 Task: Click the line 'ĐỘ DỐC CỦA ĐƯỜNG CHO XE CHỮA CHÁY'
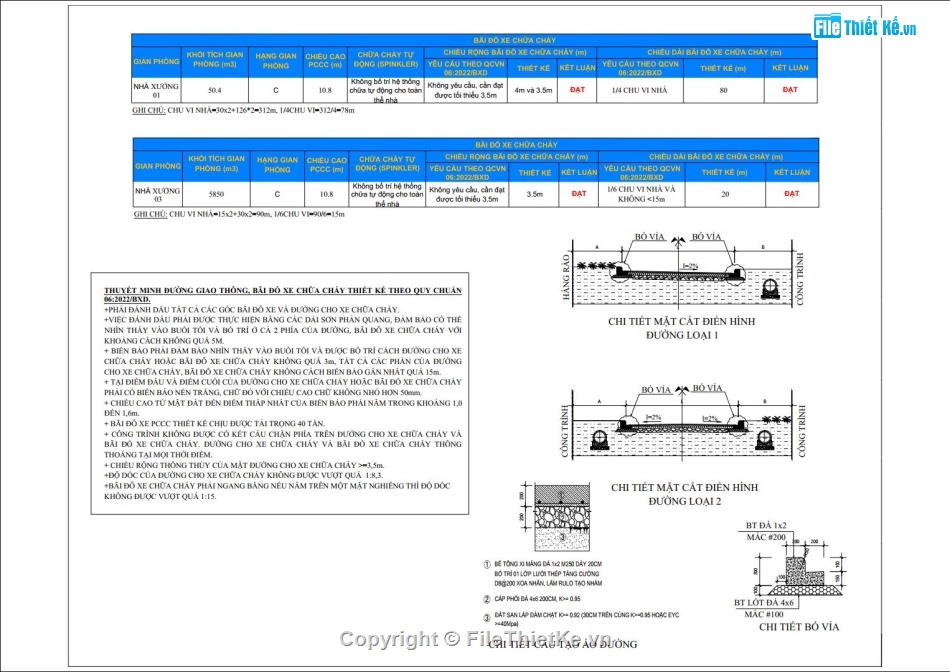click(243, 476)
